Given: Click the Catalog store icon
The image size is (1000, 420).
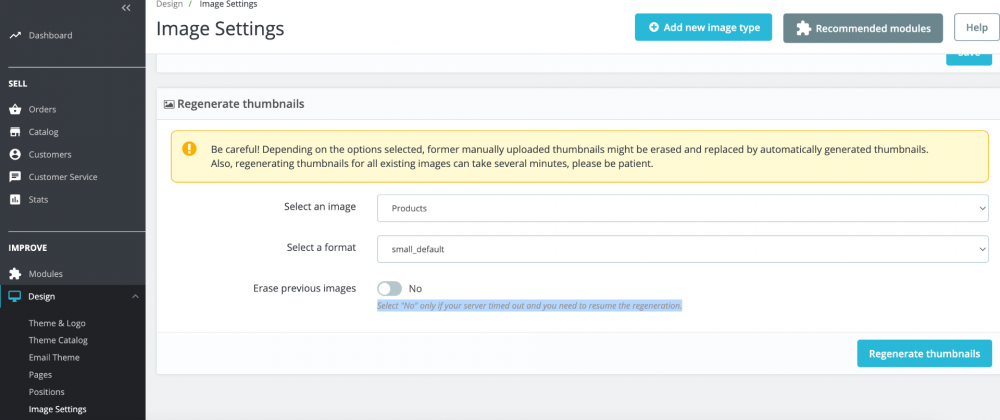Looking at the screenshot, I should click(15, 132).
